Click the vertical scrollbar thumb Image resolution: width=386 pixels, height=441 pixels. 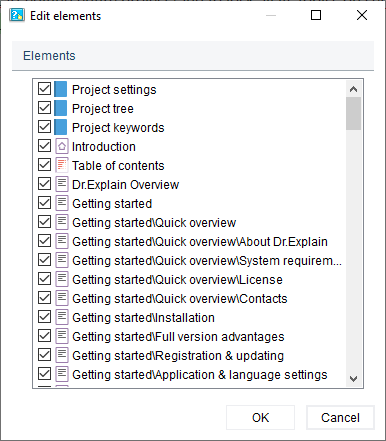(x=353, y=113)
